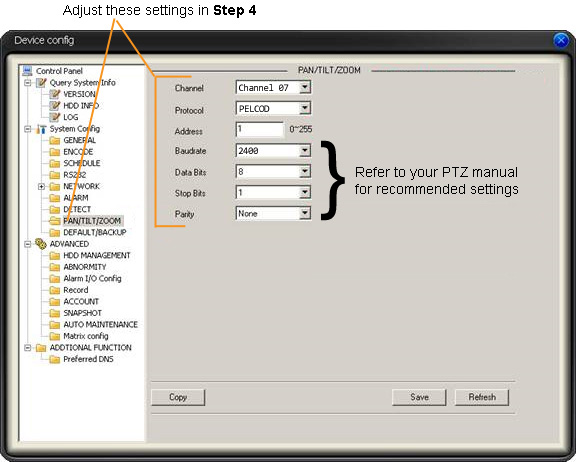This screenshot has width=576, height=462.
Task: Open the HDD INFO notepad icon
Action: click(55, 105)
